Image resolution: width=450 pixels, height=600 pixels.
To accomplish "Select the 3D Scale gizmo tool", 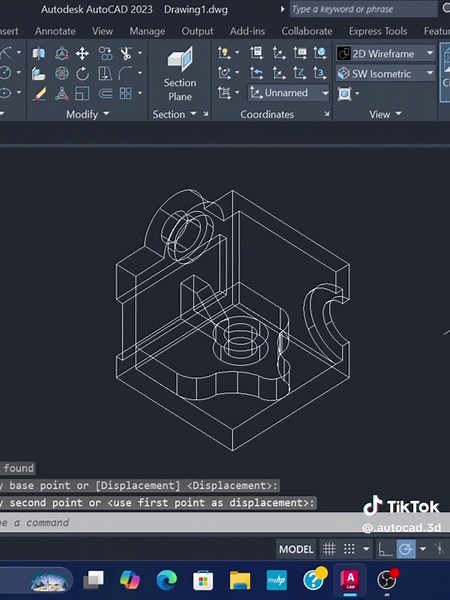I will click(x=62, y=93).
